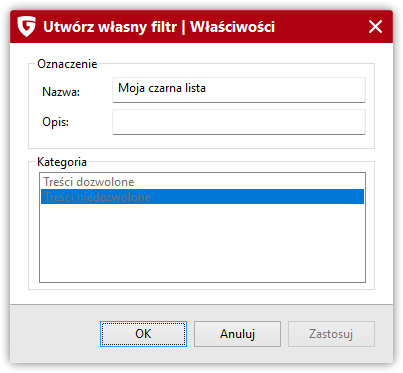This screenshot has height=373, width=403.
Task: Click the Kategoria group heading
Action: tap(62, 162)
